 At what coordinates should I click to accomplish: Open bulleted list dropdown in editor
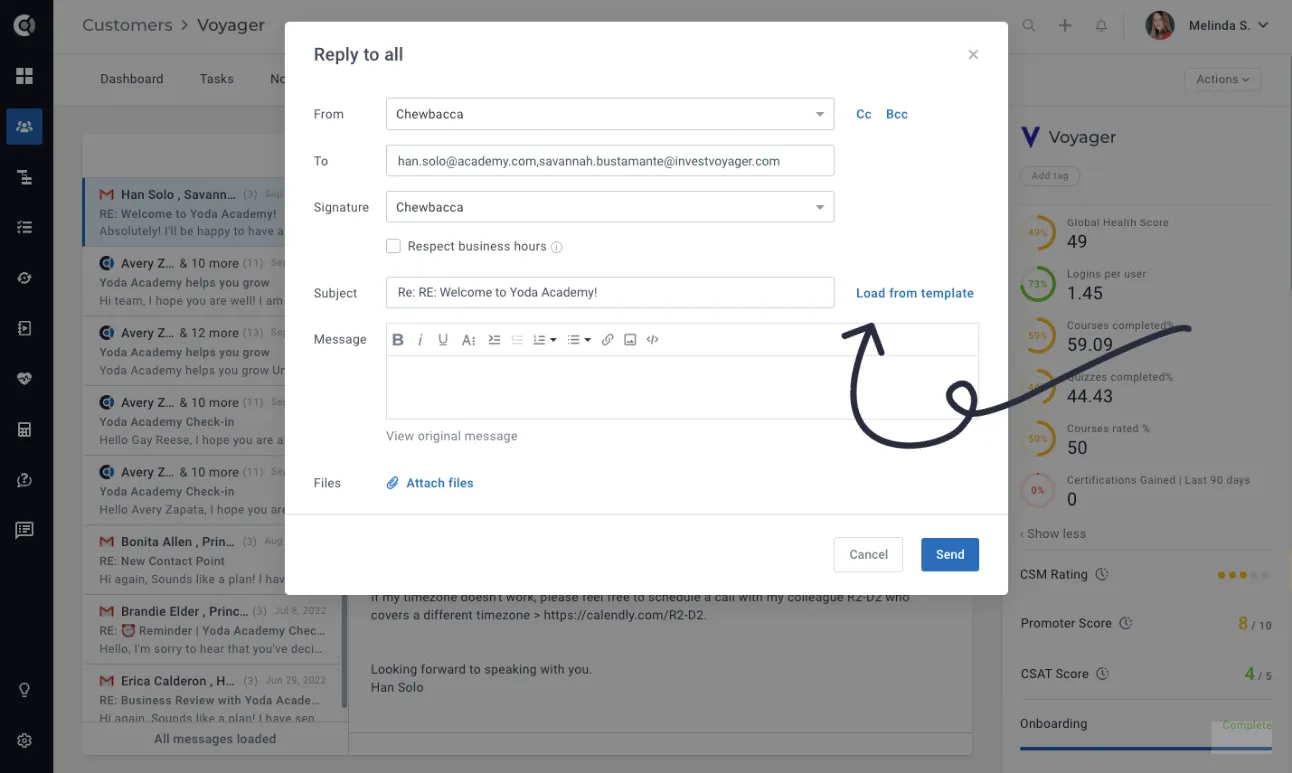[x=579, y=340]
